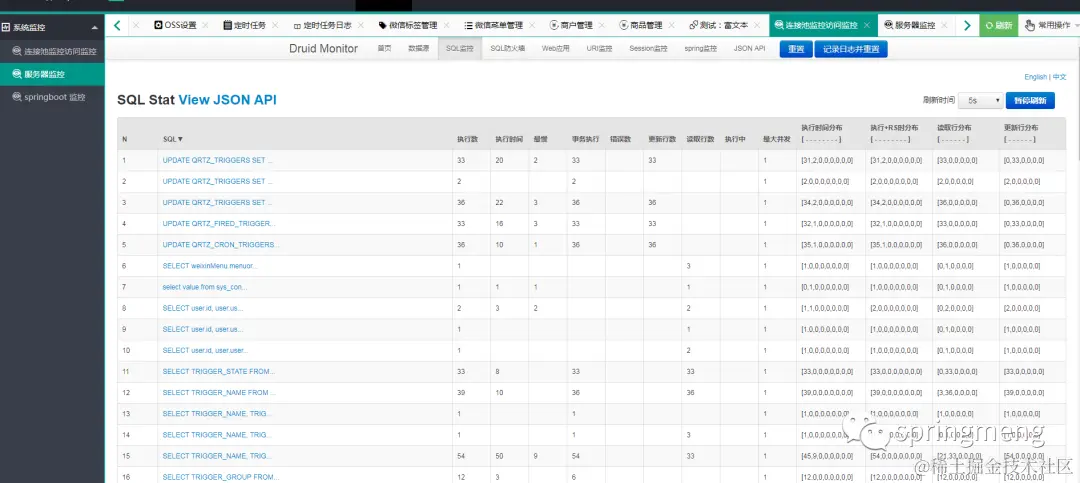Switch to the 测试：富文本 tab
Viewport: 1080px width, 483px height.
click(x=718, y=25)
